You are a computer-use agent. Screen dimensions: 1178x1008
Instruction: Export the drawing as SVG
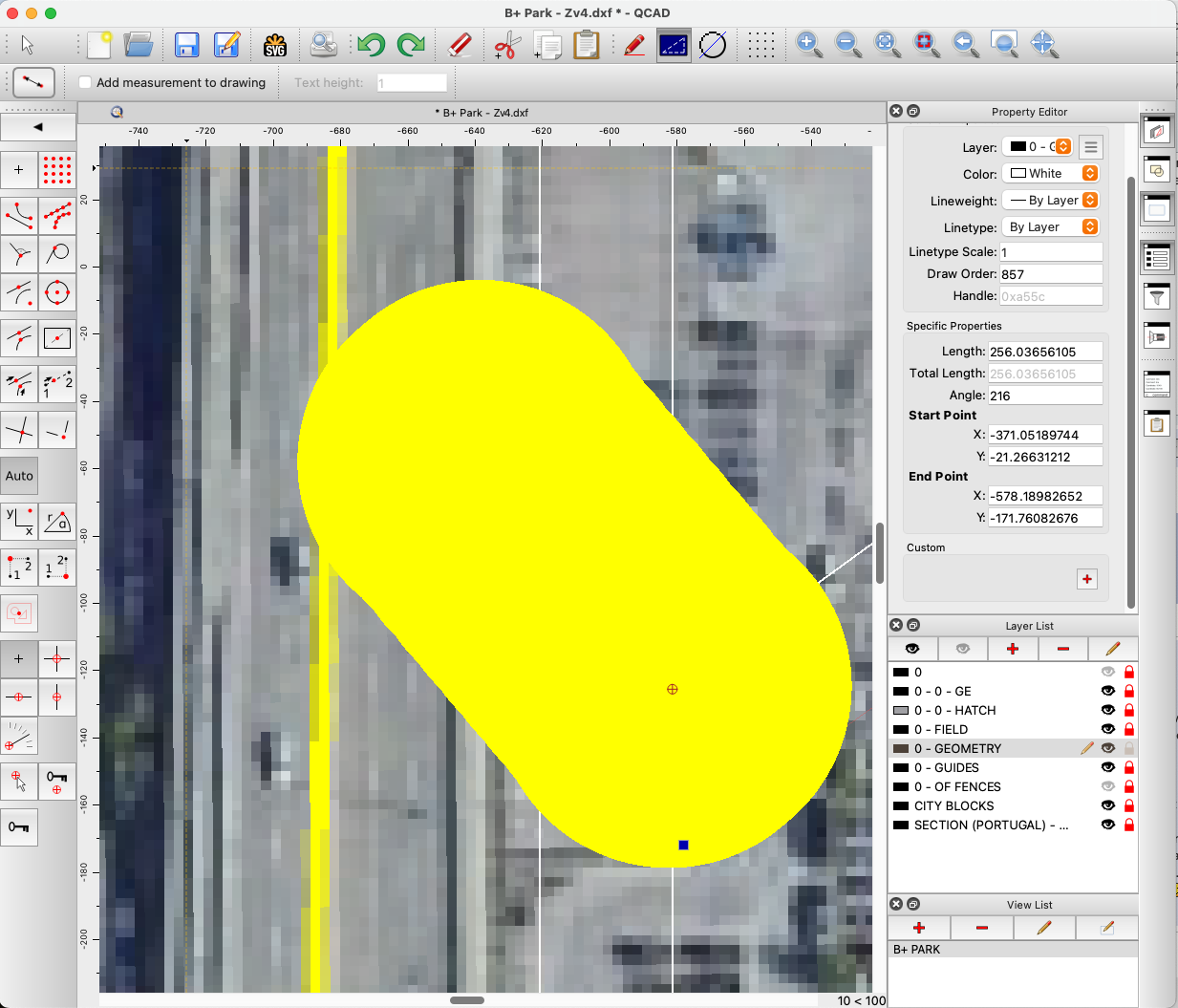pyautogui.click(x=275, y=45)
